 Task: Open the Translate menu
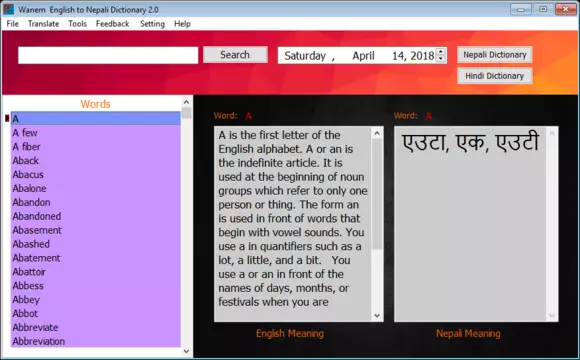pyautogui.click(x=43, y=24)
